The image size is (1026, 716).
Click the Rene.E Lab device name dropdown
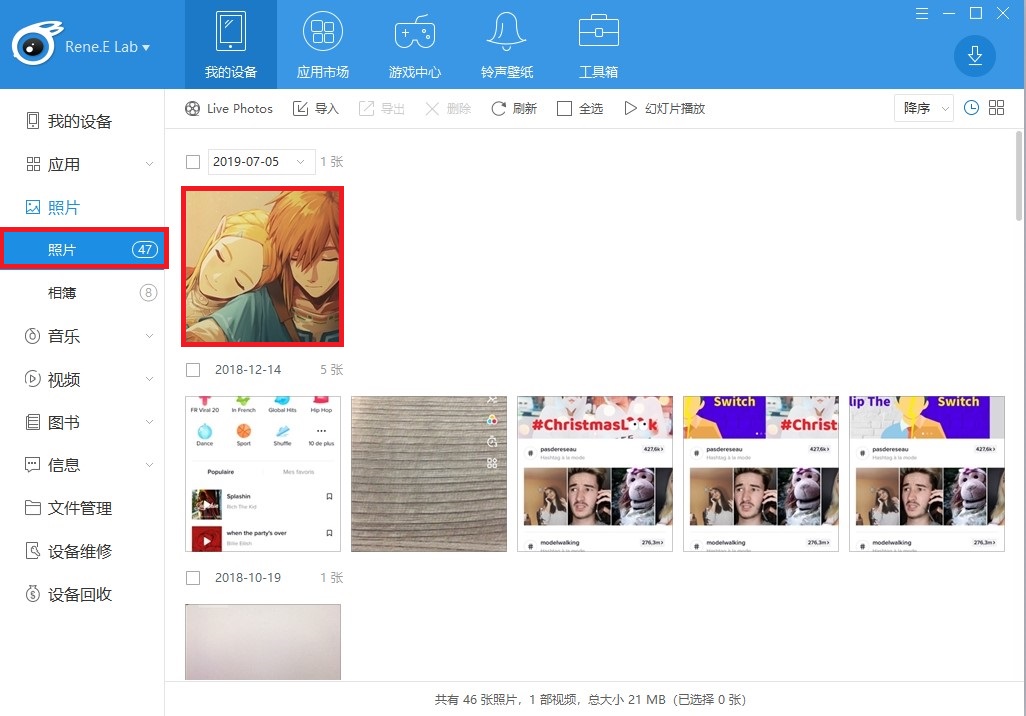107,47
